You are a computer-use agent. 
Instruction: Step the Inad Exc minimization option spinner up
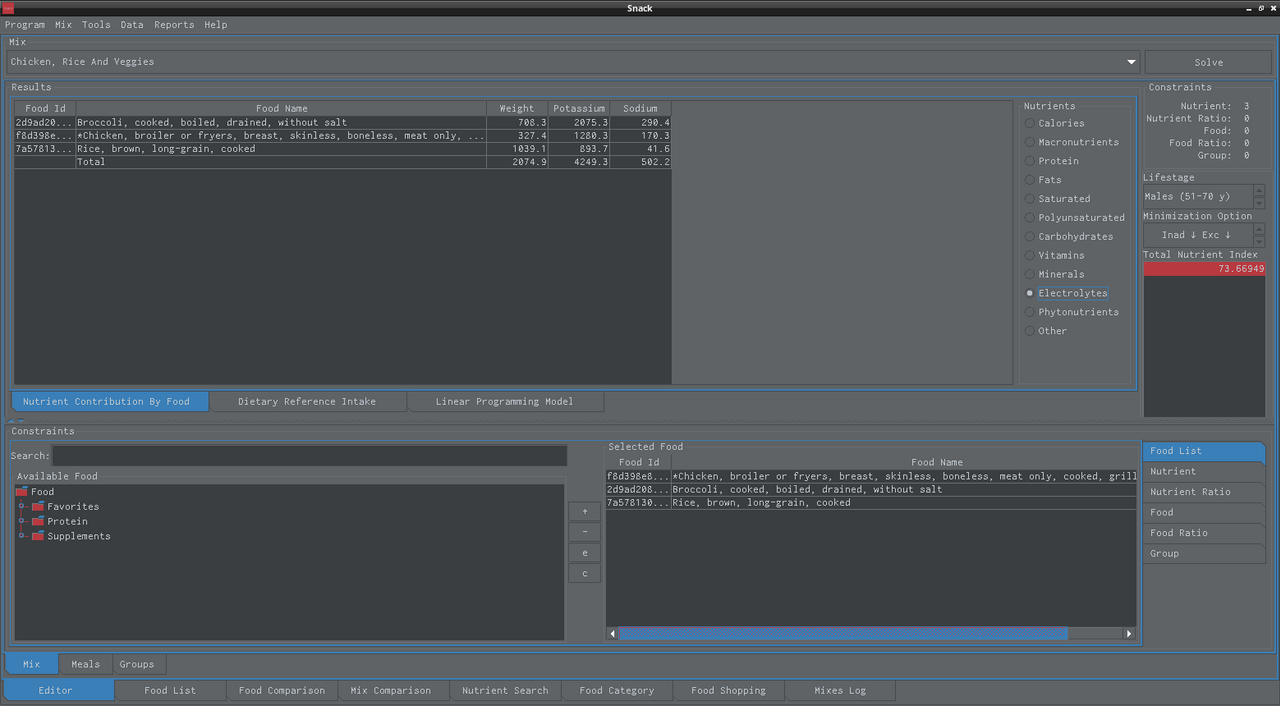pos(1259,229)
